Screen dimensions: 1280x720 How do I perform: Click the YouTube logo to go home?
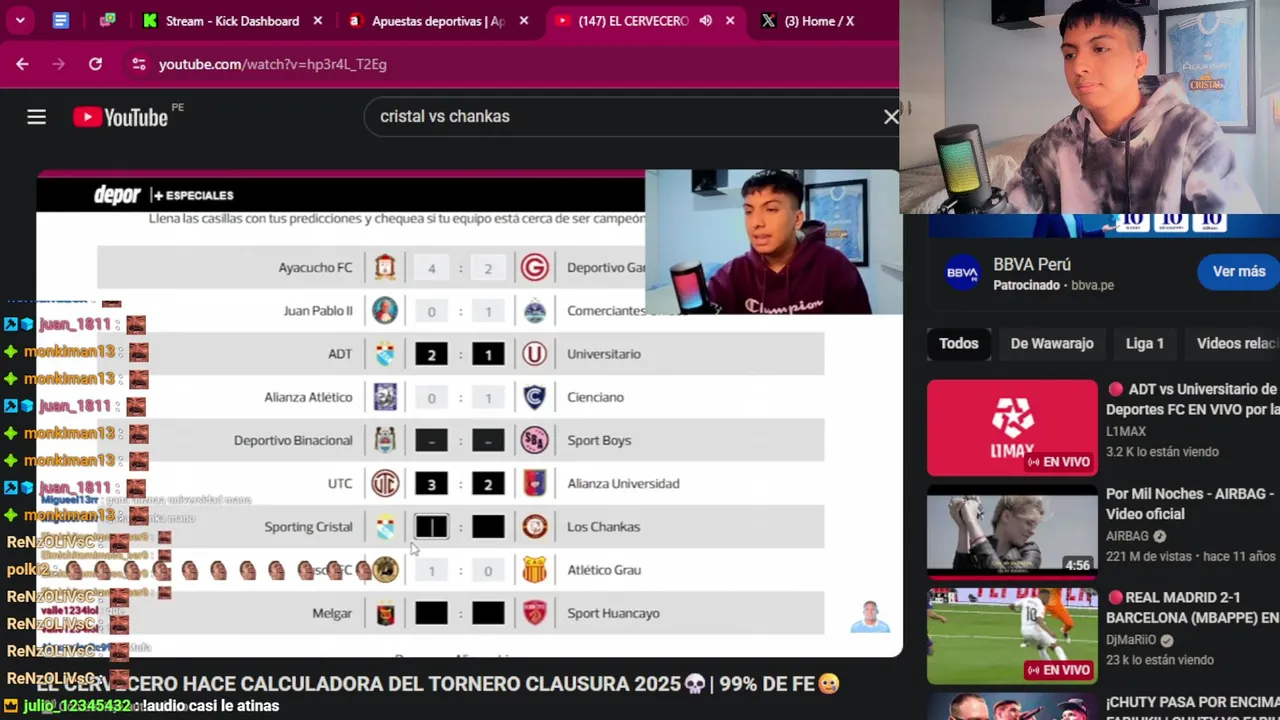(x=120, y=117)
